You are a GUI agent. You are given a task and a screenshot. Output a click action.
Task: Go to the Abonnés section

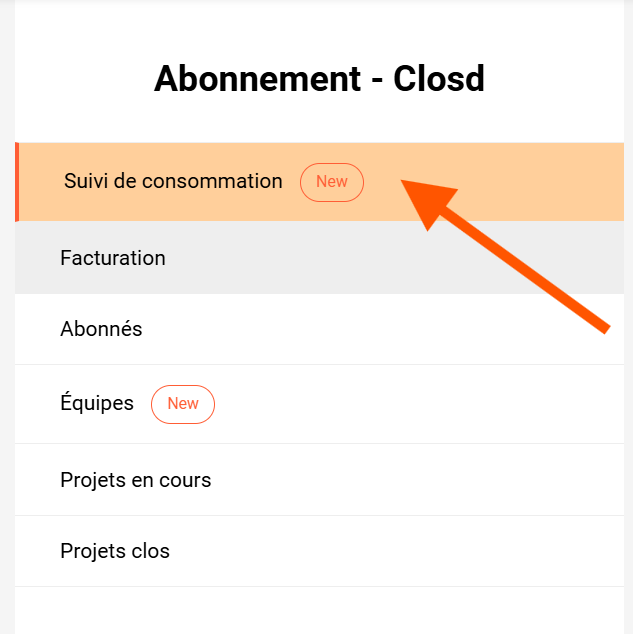101,329
